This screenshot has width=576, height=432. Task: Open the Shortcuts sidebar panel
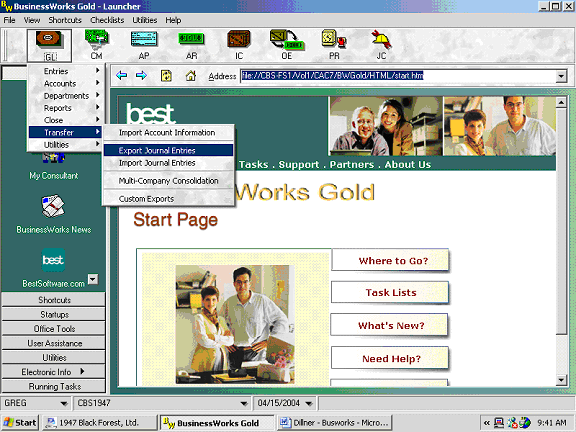tap(54, 300)
